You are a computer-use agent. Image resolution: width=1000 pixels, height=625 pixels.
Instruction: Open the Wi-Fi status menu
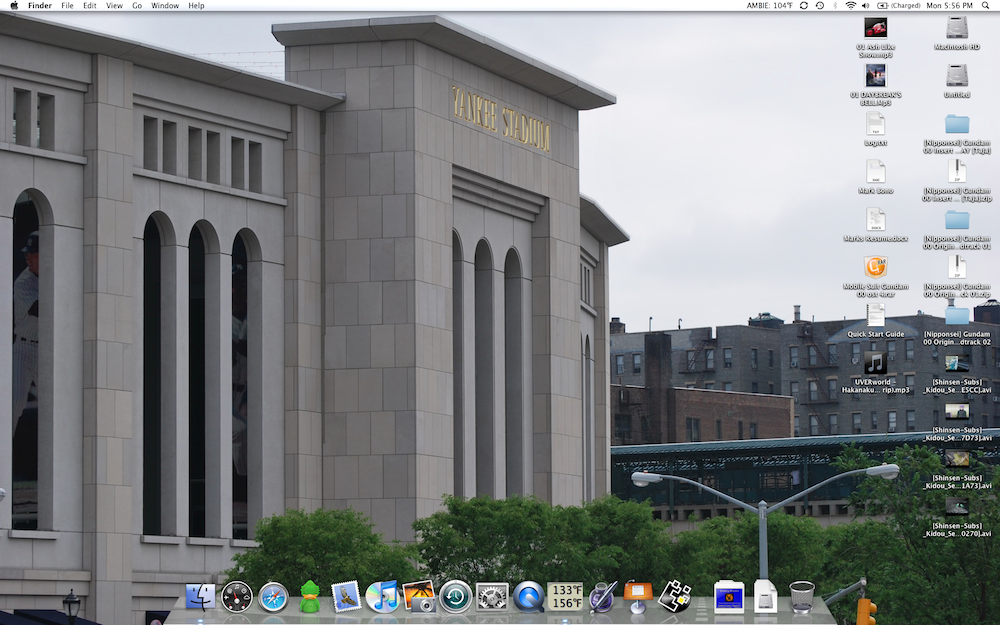[851, 5]
